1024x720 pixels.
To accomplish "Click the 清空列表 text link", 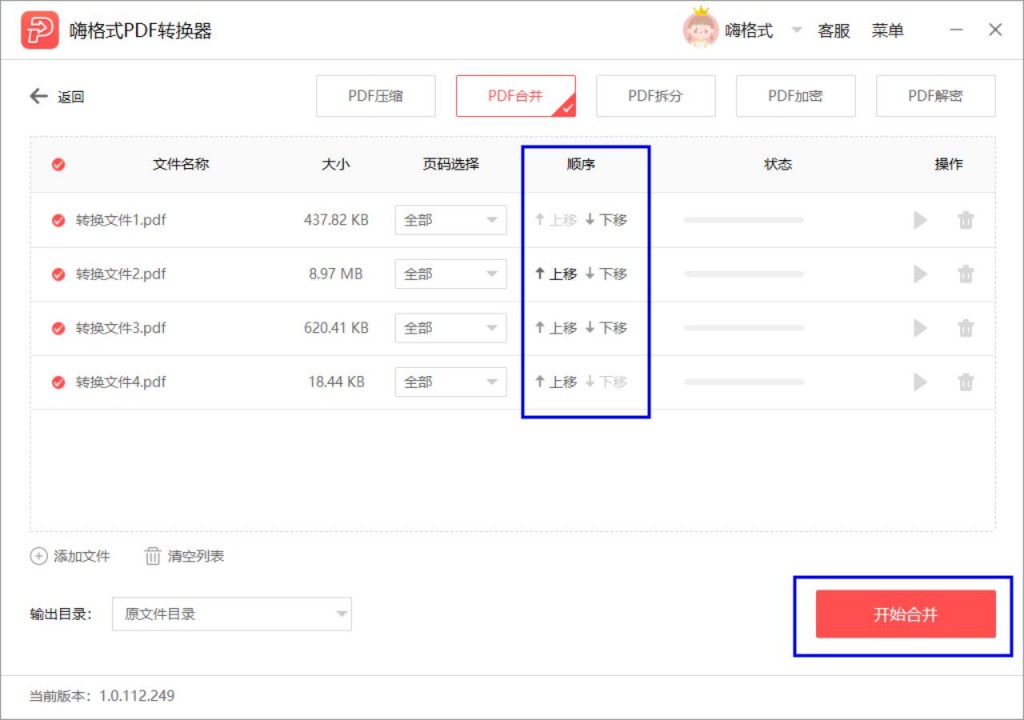I will click(196, 556).
